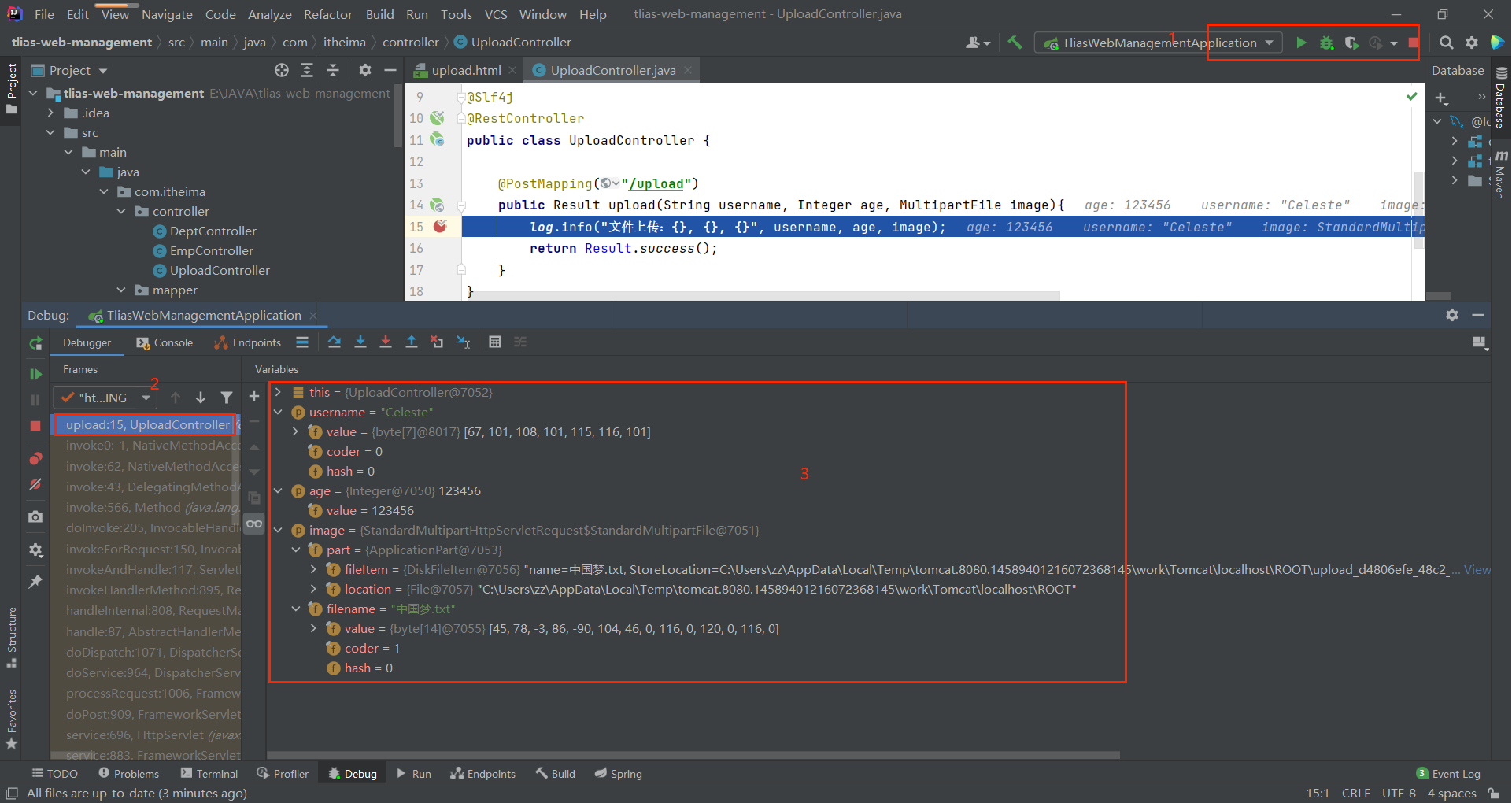Expand the fileItem variable
1512x803 pixels.
click(313, 569)
